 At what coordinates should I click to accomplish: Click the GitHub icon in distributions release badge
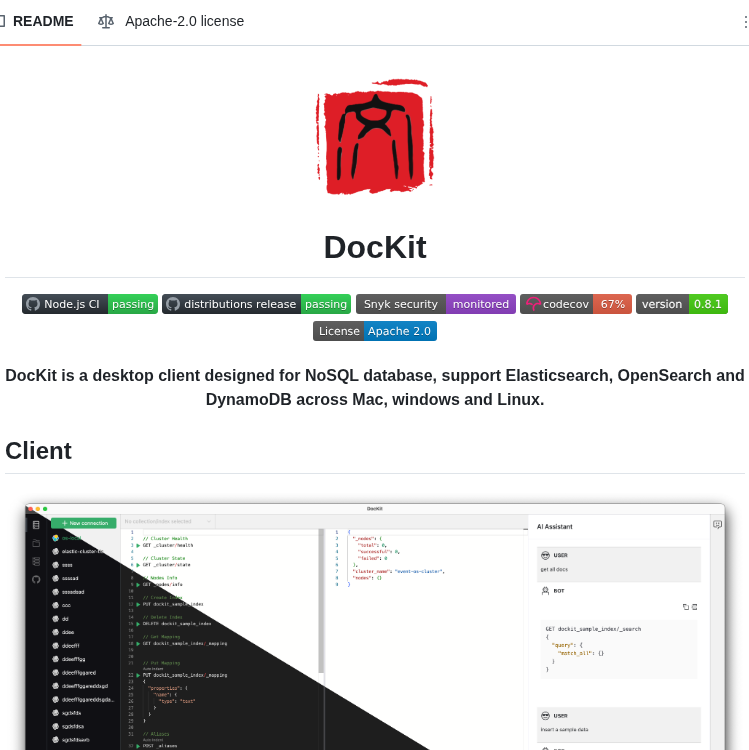pyautogui.click(x=173, y=304)
